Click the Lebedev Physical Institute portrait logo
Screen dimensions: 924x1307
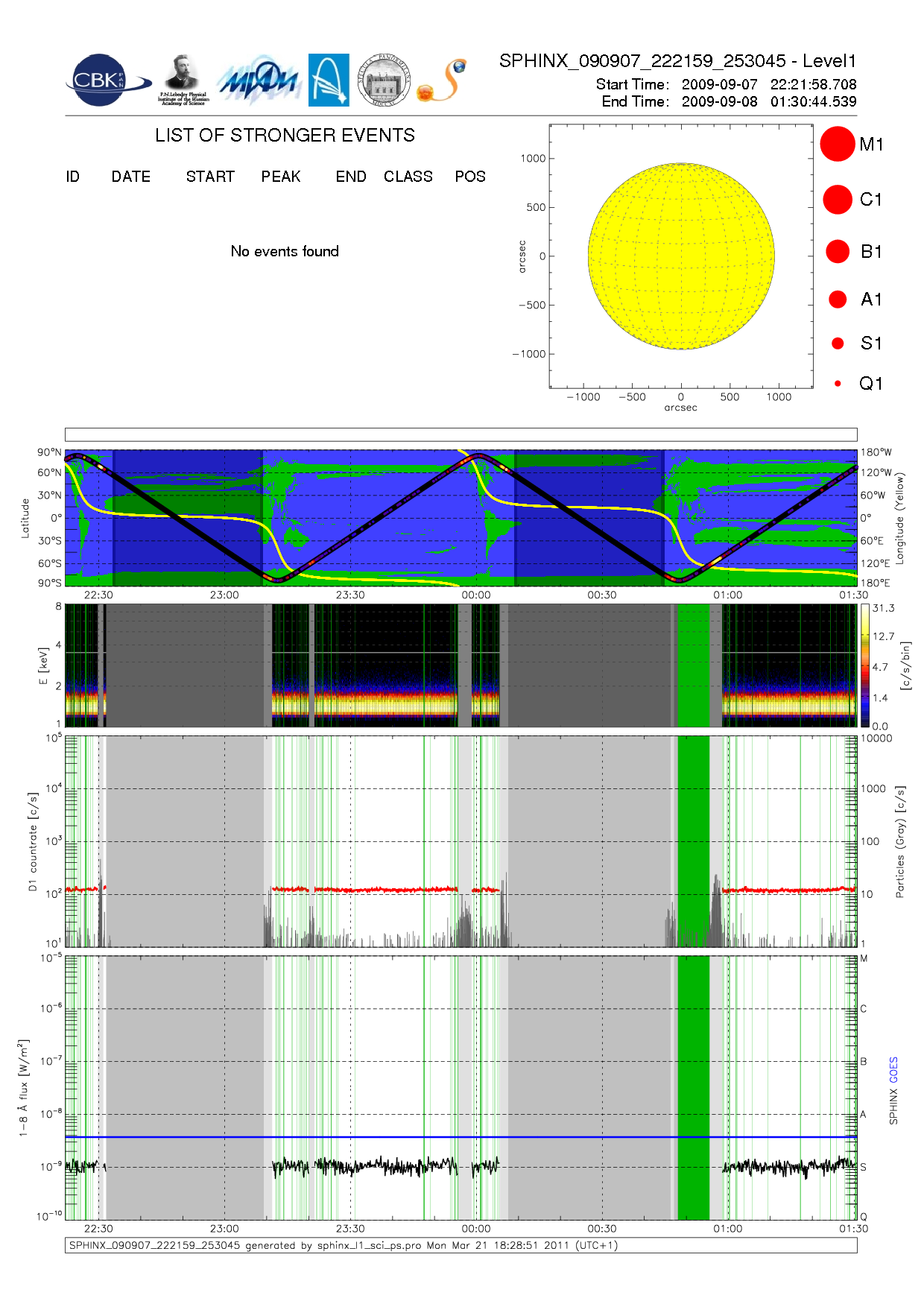tap(183, 80)
